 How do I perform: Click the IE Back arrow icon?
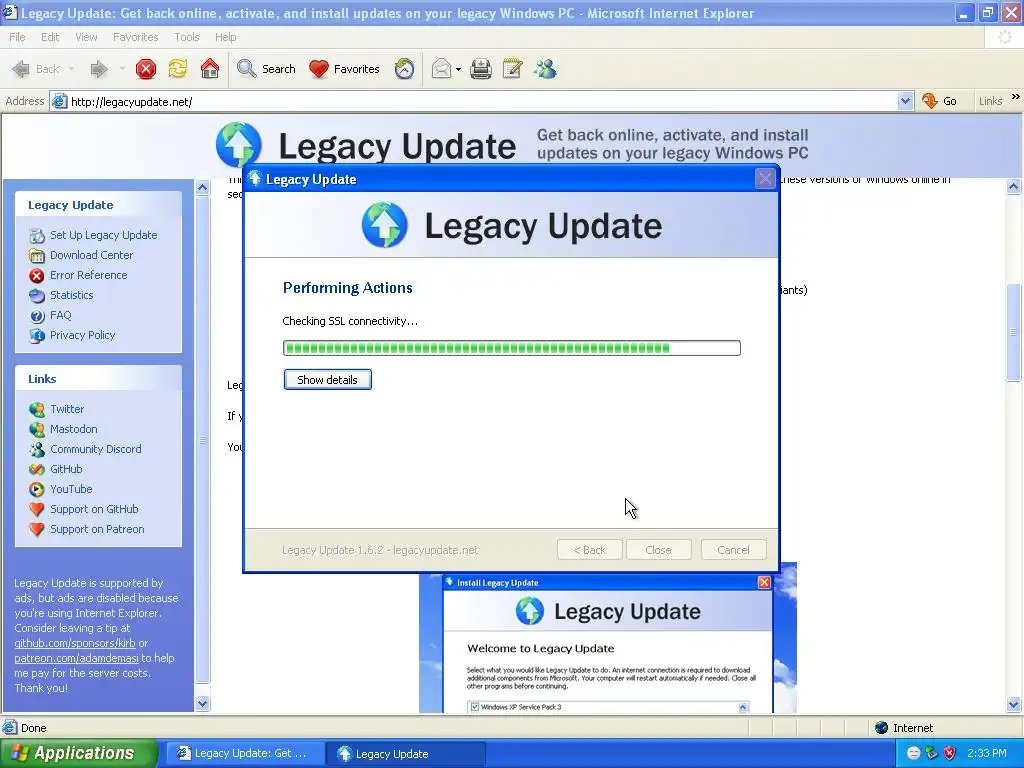[21, 69]
